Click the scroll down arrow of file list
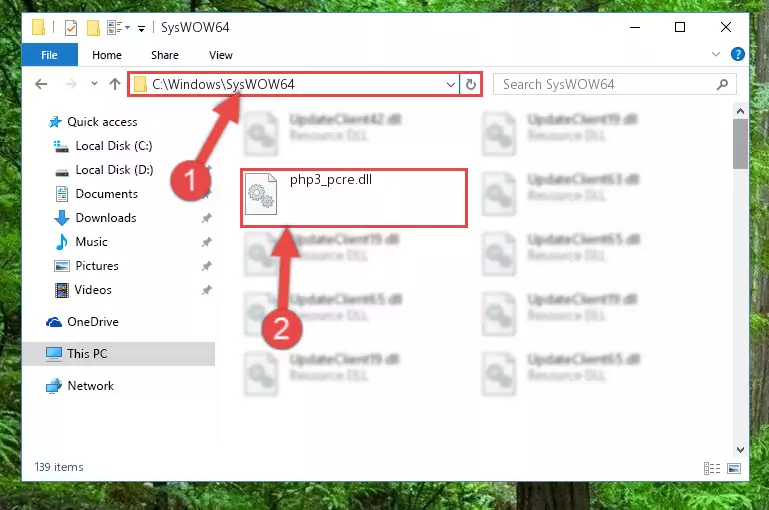The width and height of the screenshot is (769, 510). coord(741,450)
